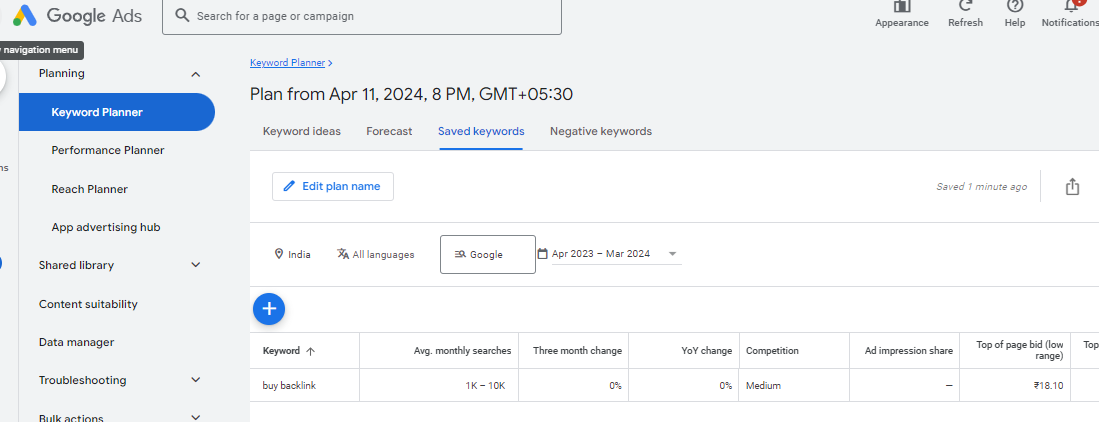Click the Competition column header
This screenshot has height=422, width=1099.
tap(772, 350)
